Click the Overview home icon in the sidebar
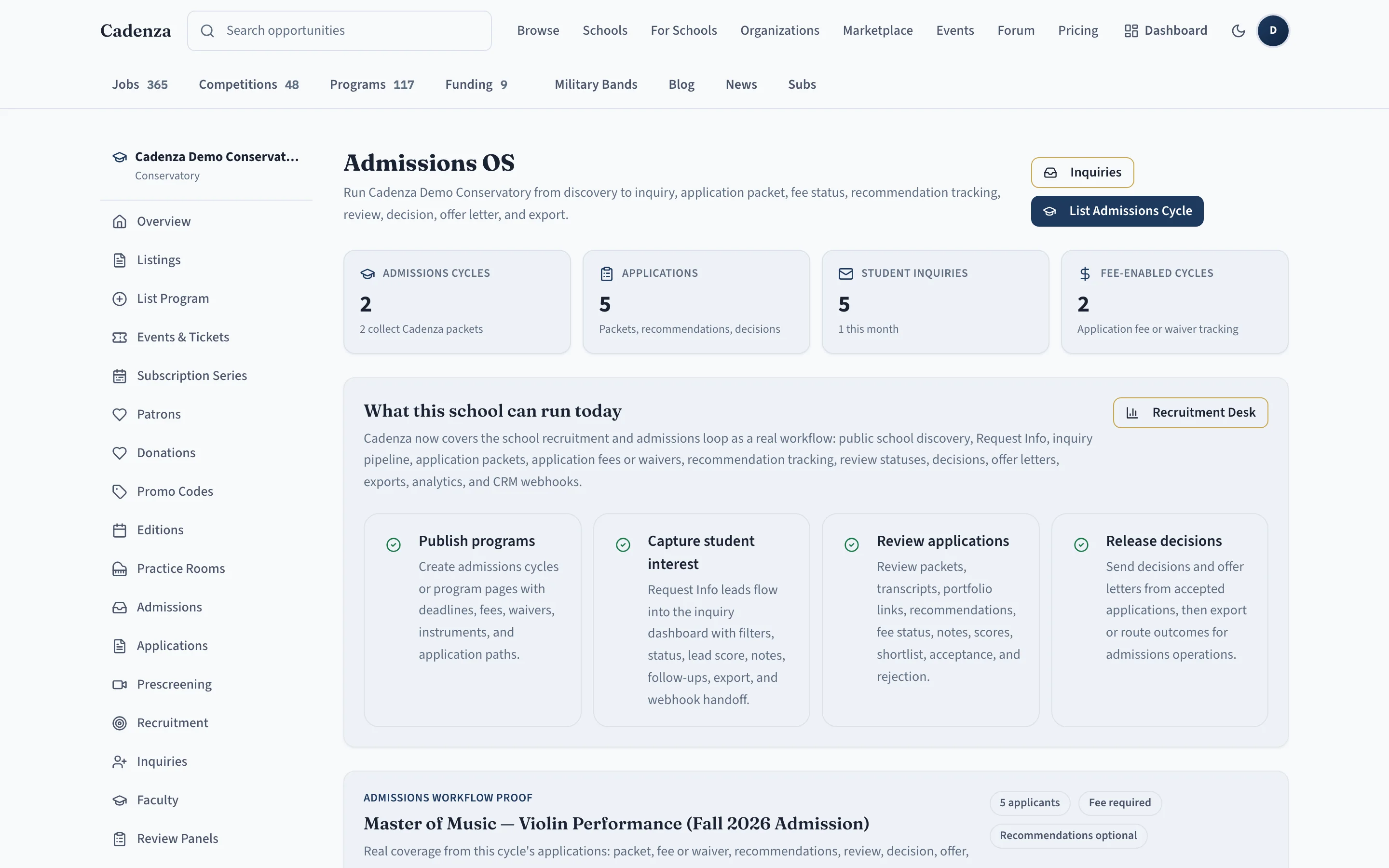The height and width of the screenshot is (868, 1389). [120, 222]
